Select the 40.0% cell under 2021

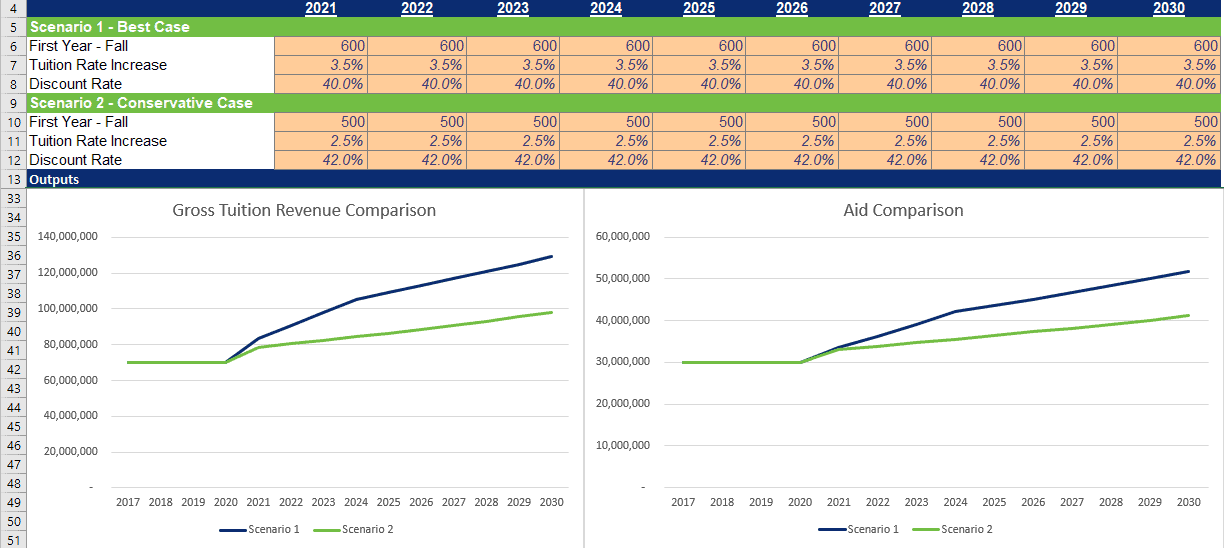(321, 84)
